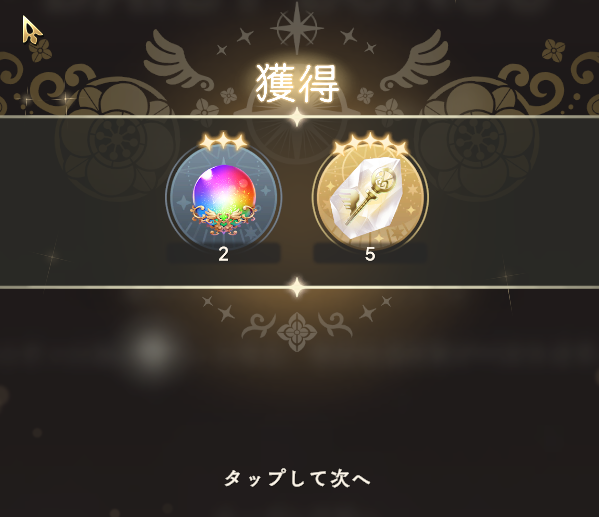599x517 pixels.
Task: Click the rainbow orb reward icon
Action: 224,198
